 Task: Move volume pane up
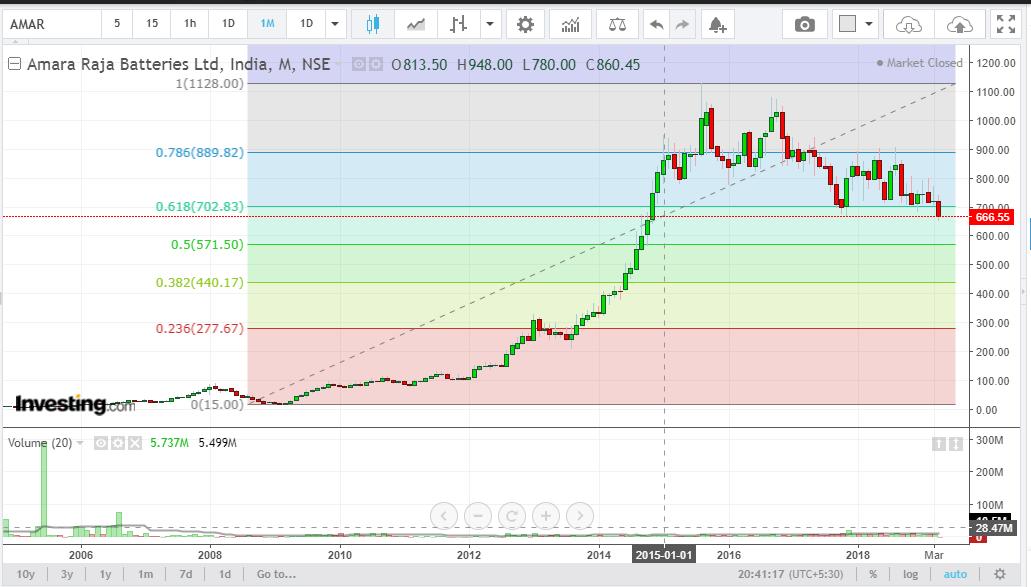[x=938, y=444]
